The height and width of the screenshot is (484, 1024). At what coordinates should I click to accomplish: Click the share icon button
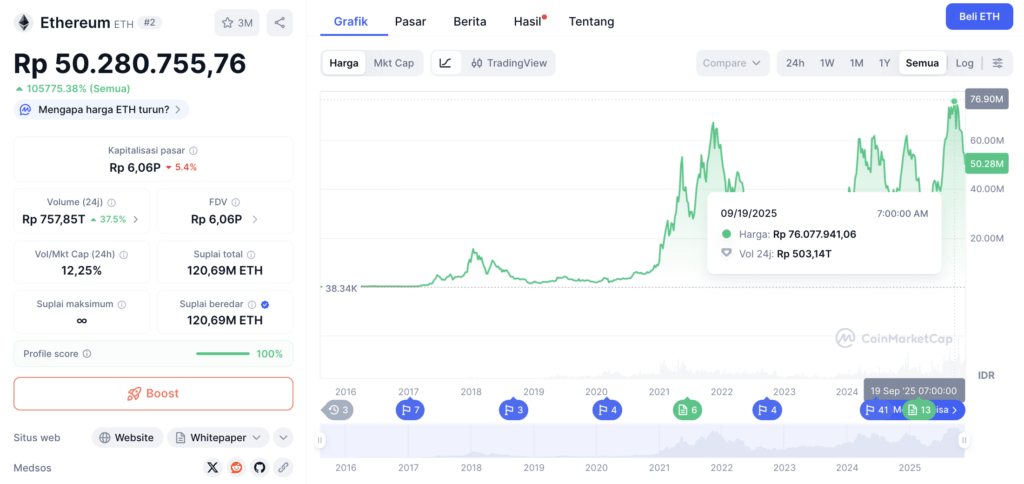(280, 23)
